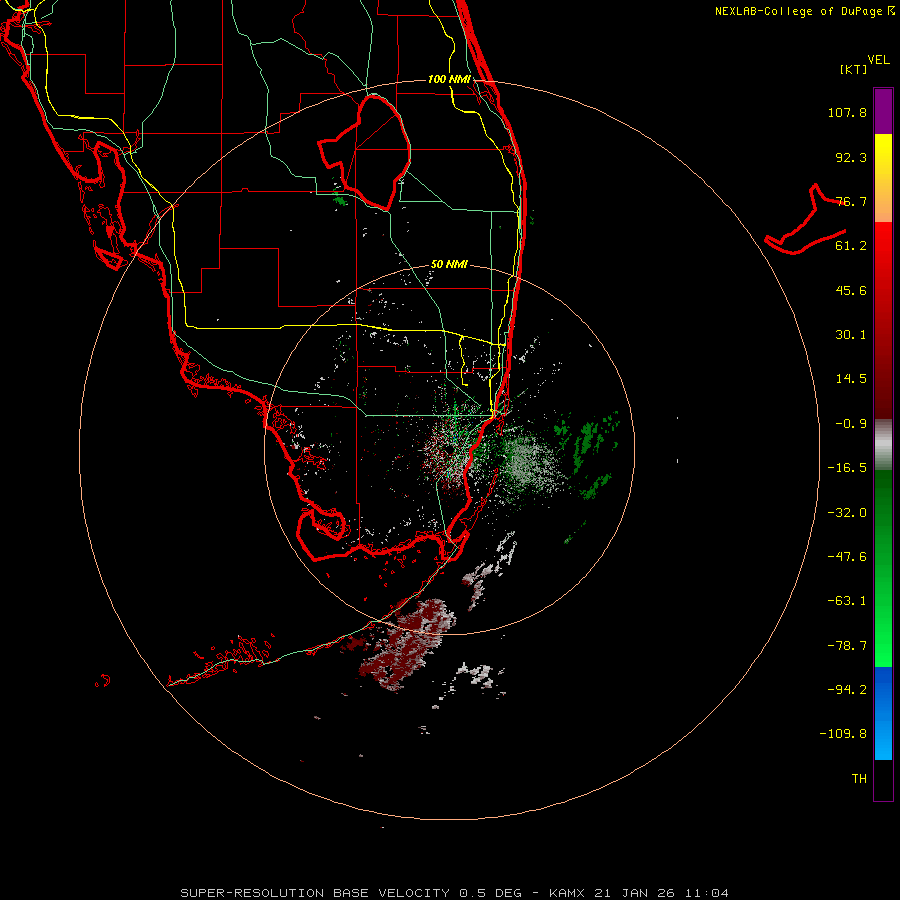Select the -47.6 scale value
Viewport: 900px width, 900px height.
847,557
